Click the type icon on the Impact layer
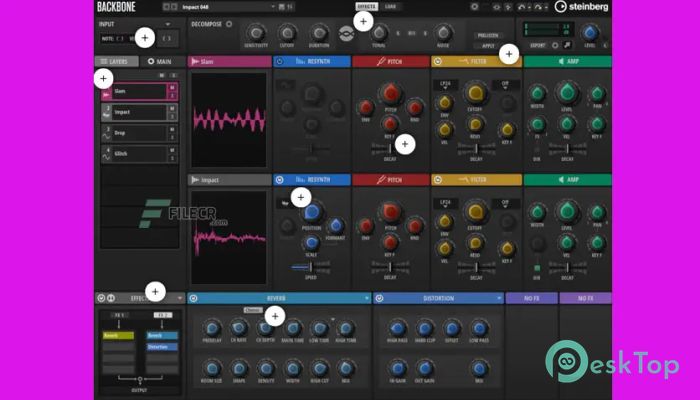Image resolution: width=700 pixels, height=400 pixels. pos(106,115)
